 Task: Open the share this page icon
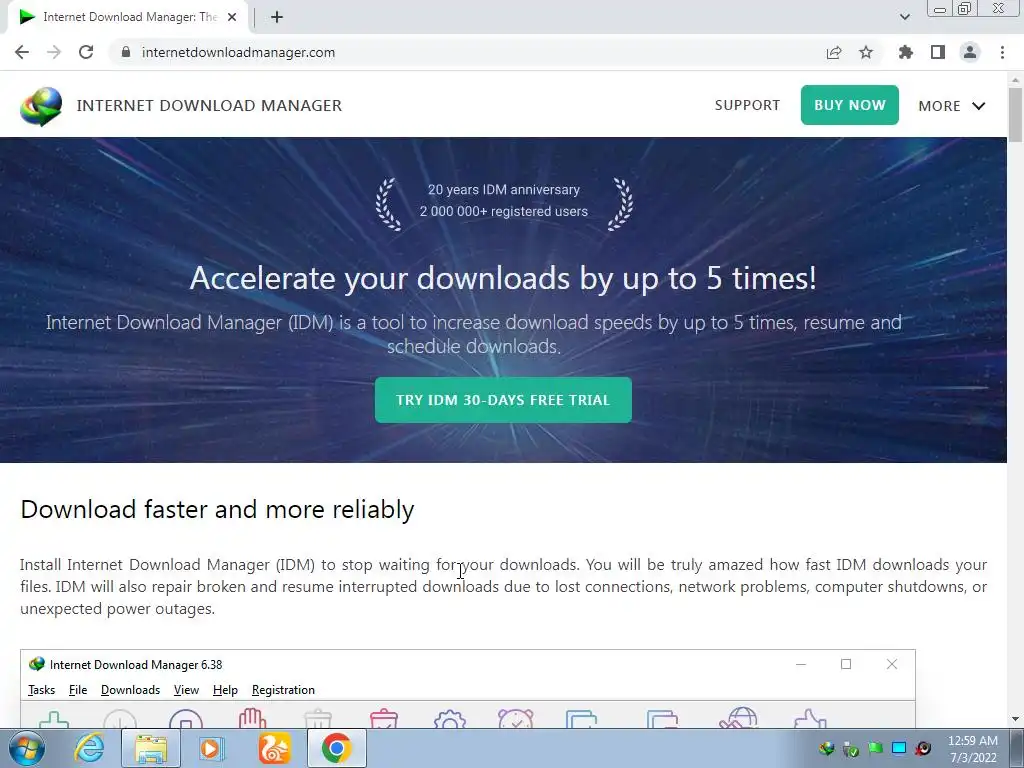(x=834, y=52)
